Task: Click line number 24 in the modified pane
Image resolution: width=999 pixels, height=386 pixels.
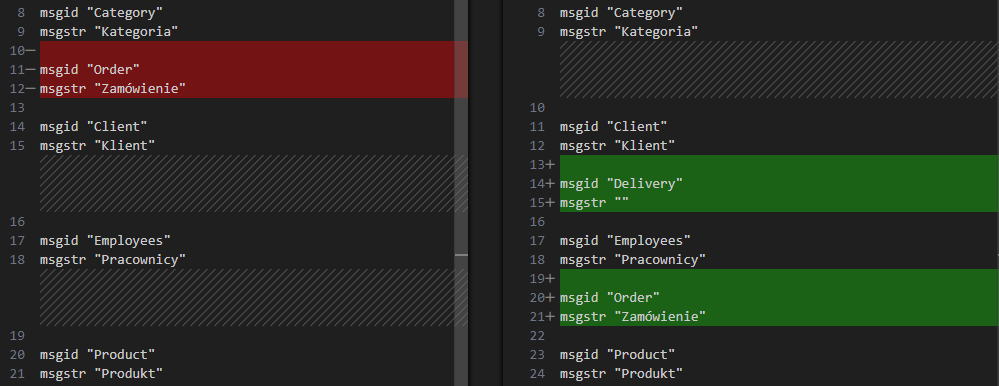Action: (537, 373)
